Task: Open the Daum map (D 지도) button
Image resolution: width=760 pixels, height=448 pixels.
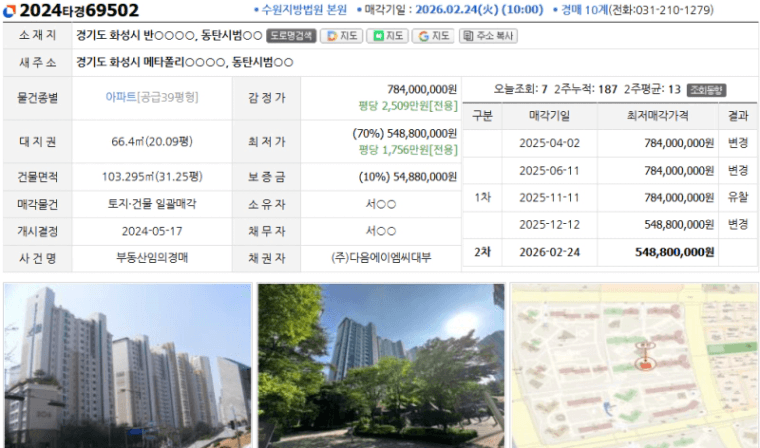Action: coord(342,36)
